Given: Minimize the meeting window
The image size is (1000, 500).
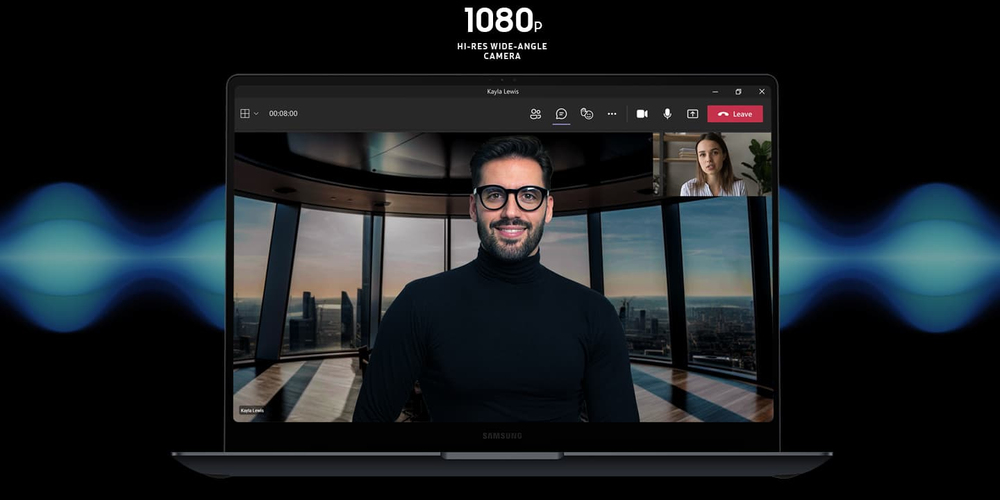Looking at the screenshot, I should [x=715, y=92].
